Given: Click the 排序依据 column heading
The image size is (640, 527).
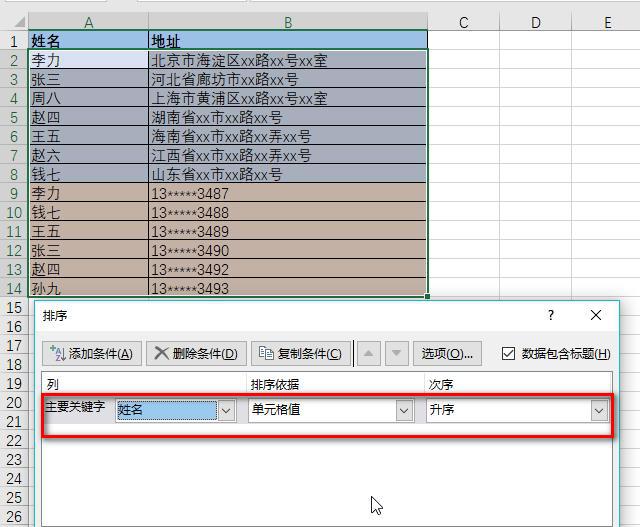Looking at the screenshot, I should 275,384.
